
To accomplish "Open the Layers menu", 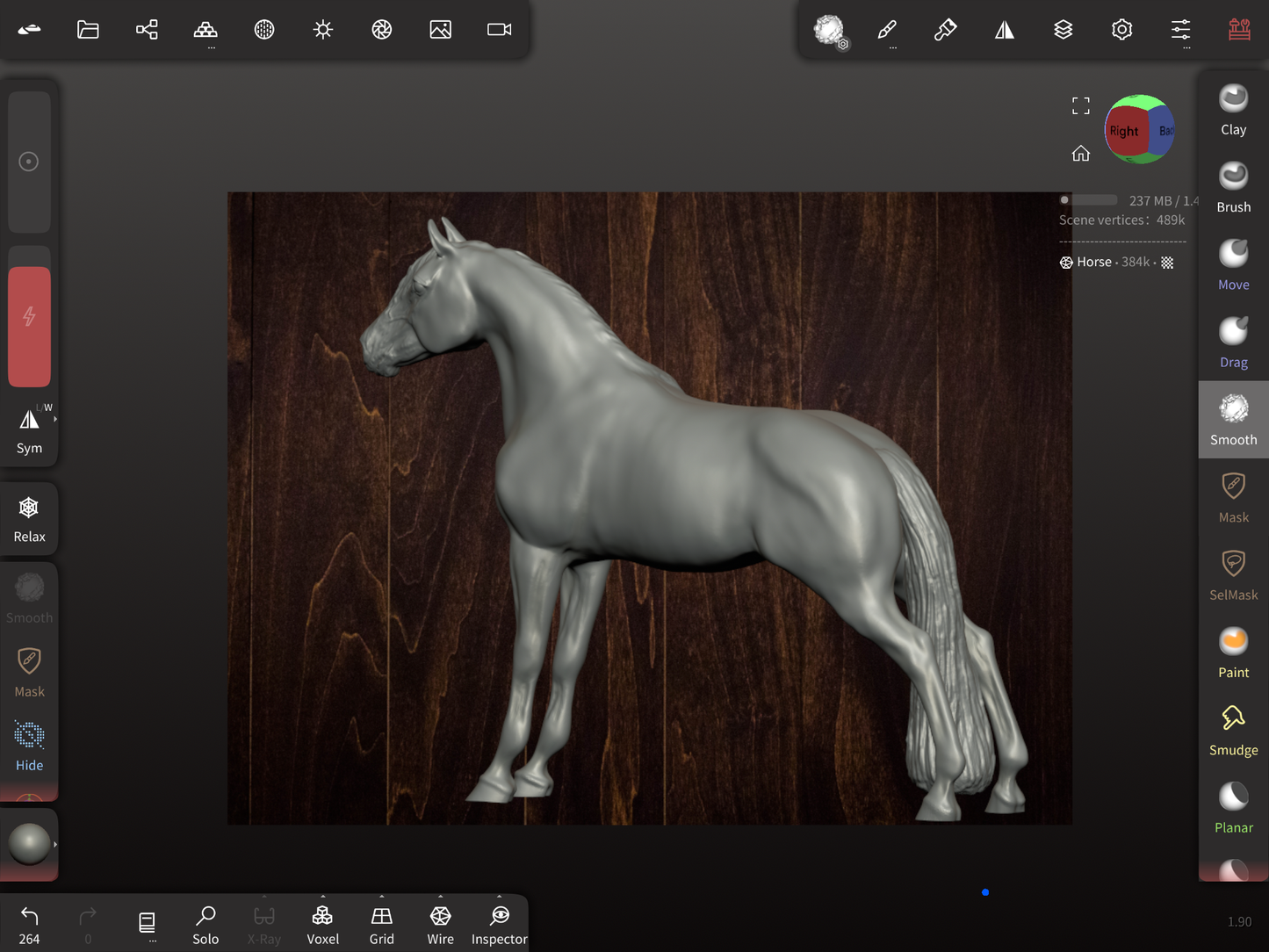I will (x=1063, y=30).
